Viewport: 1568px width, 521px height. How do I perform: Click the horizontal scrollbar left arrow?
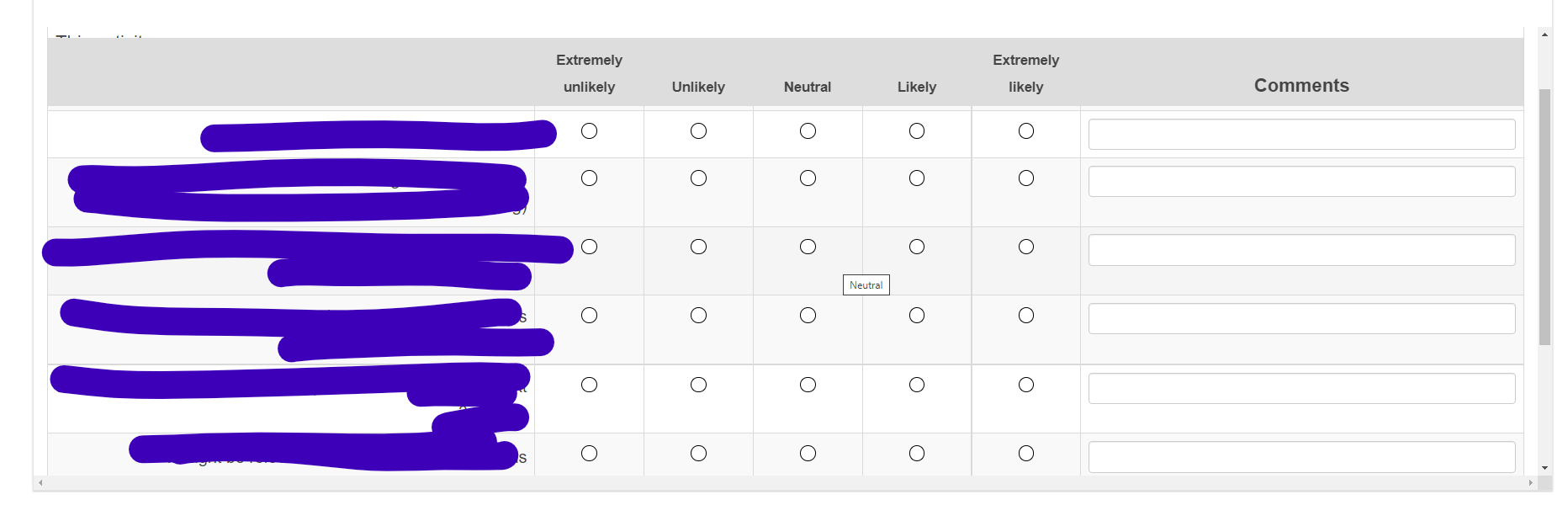coord(40,483)
